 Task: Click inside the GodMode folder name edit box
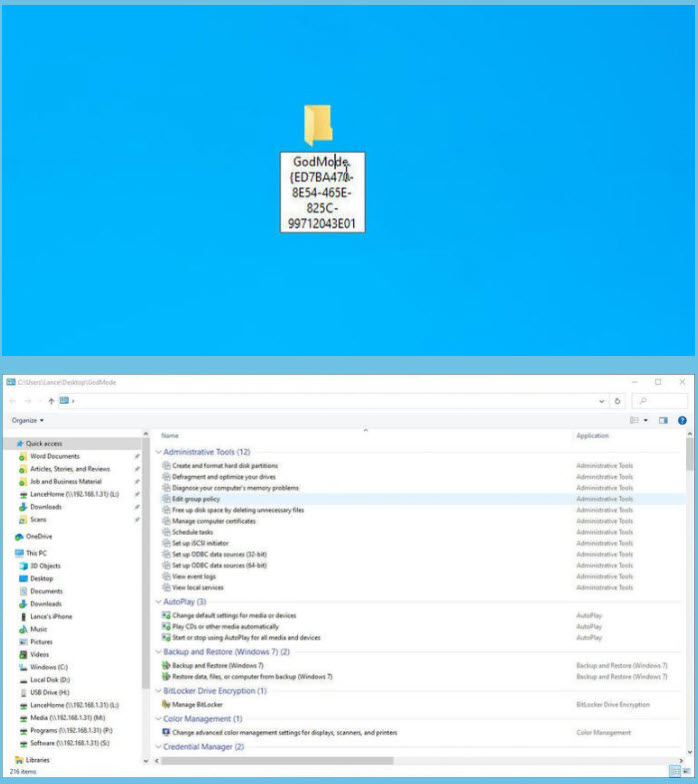coord(322,192)
